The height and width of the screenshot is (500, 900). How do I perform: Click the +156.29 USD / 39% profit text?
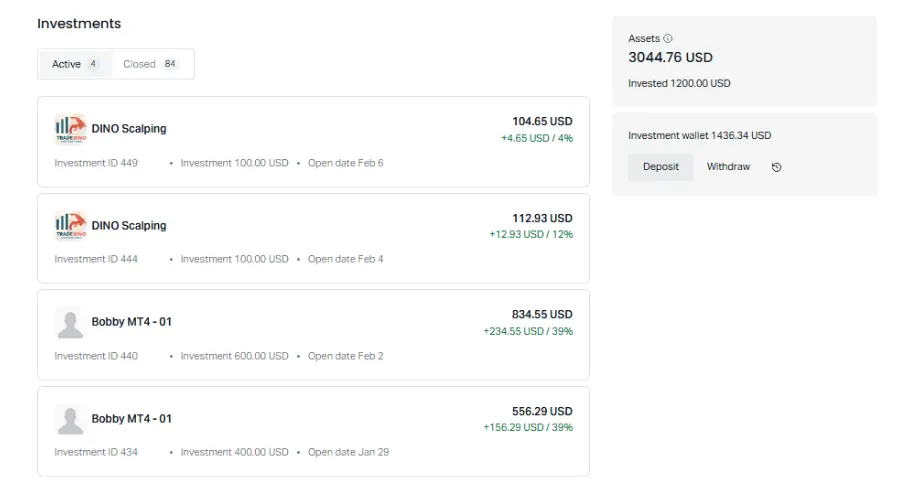(528, 428)
